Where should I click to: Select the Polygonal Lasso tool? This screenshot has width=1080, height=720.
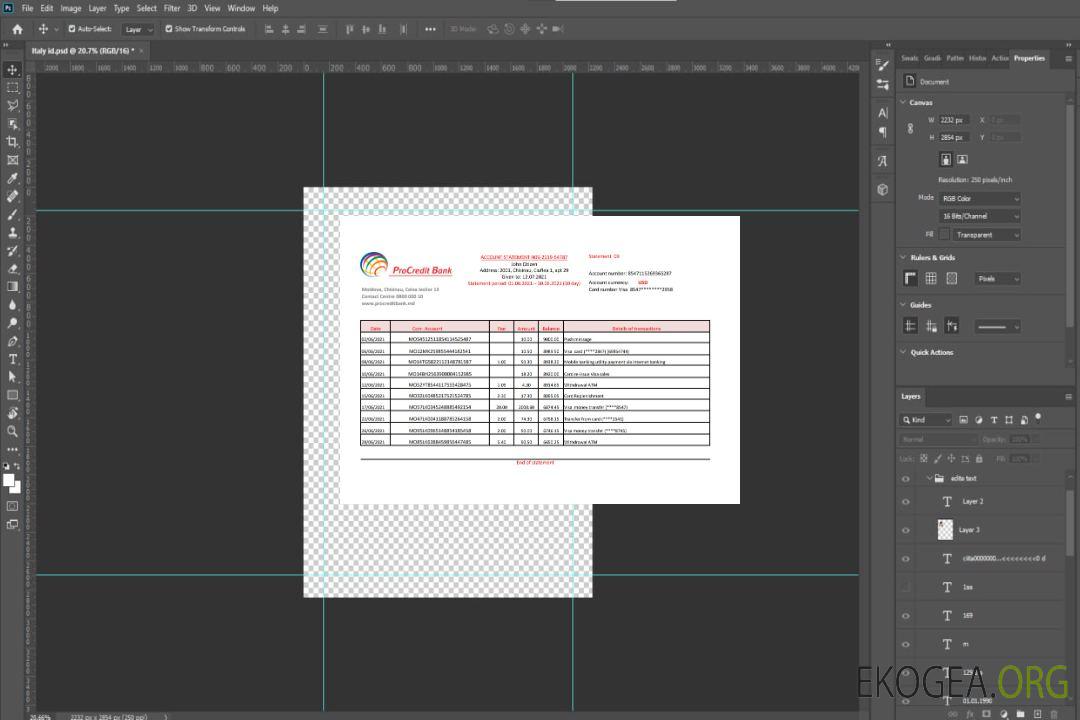12,105
